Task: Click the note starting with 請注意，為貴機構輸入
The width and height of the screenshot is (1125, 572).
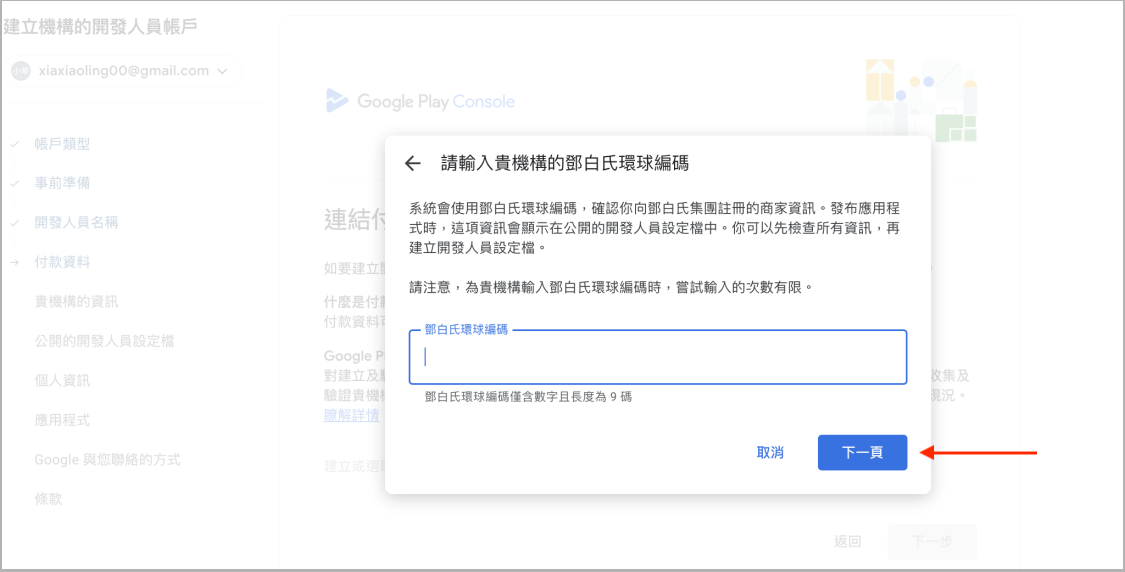Action: point(612,287)
